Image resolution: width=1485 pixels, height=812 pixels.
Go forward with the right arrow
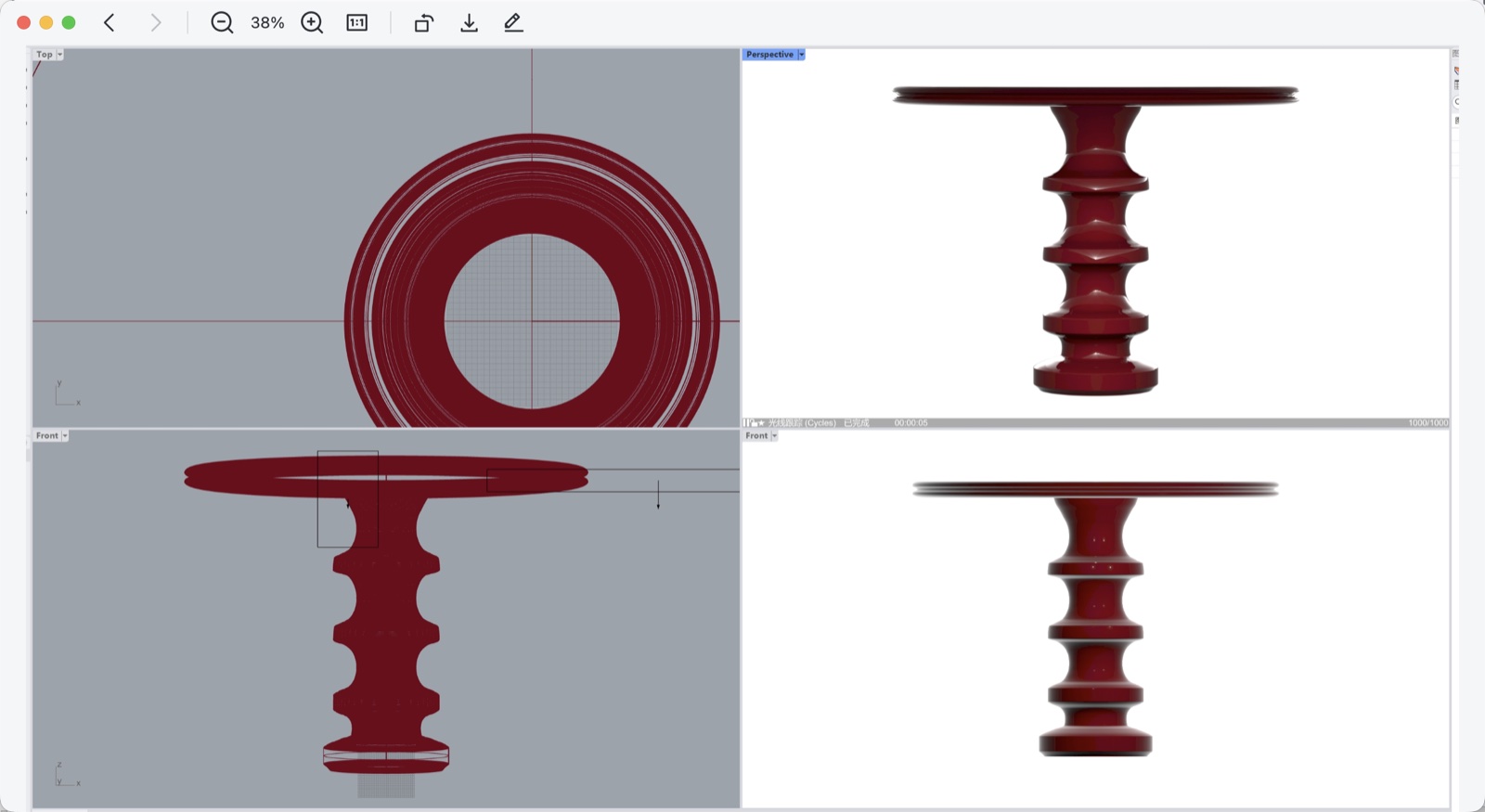coord(156,22)
